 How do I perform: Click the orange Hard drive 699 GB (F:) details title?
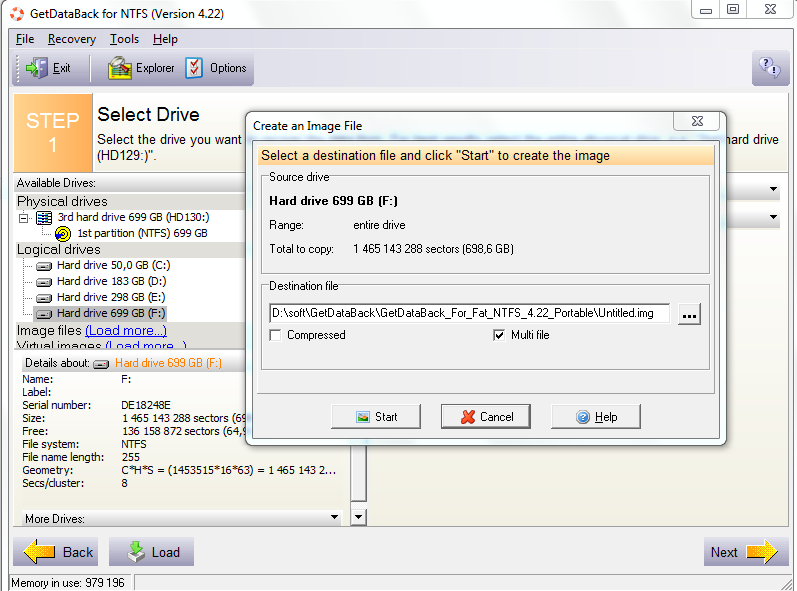(168, 363)
